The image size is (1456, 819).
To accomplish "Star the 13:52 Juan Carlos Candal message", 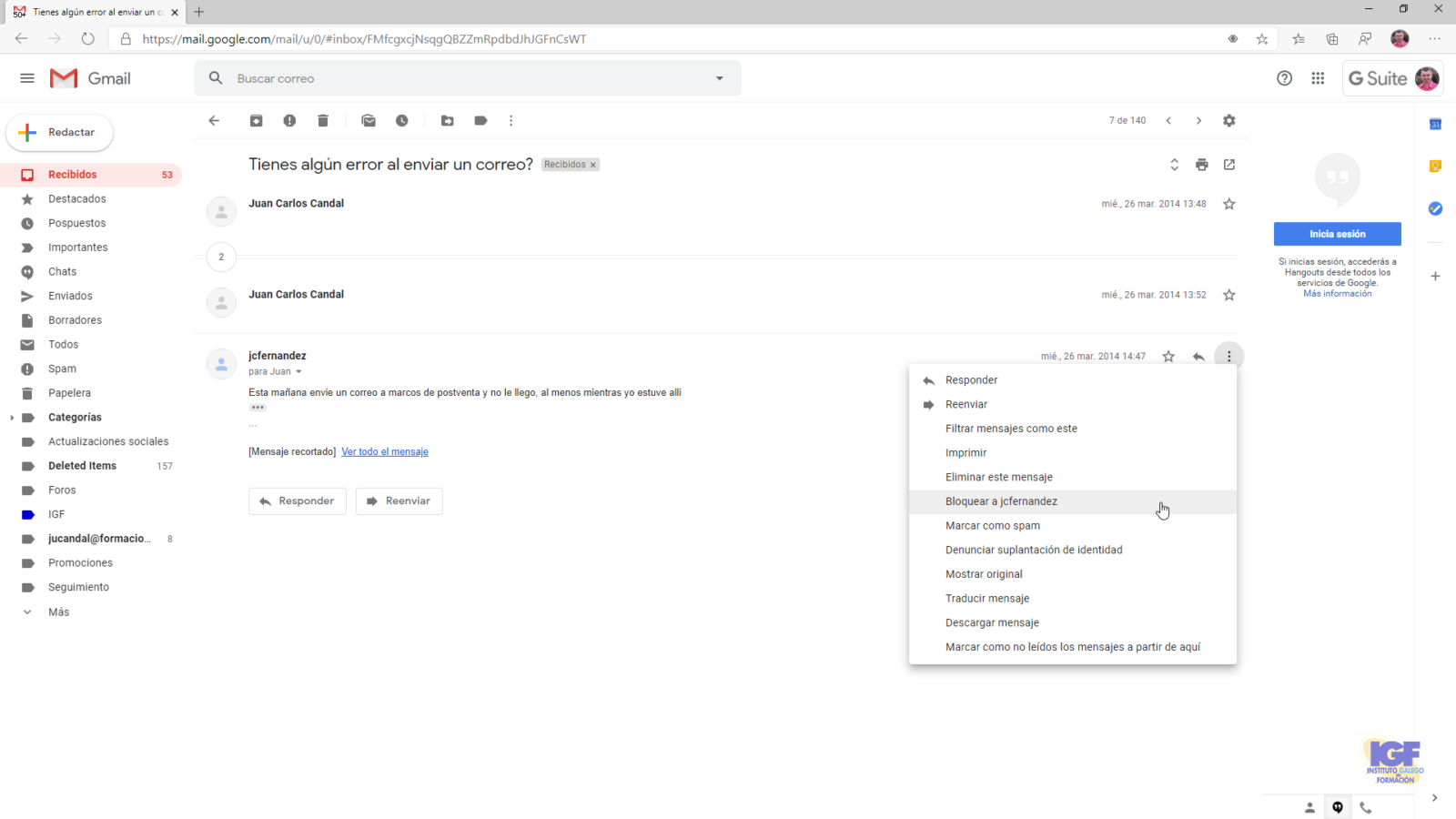I will click(x=1229, y=295).
